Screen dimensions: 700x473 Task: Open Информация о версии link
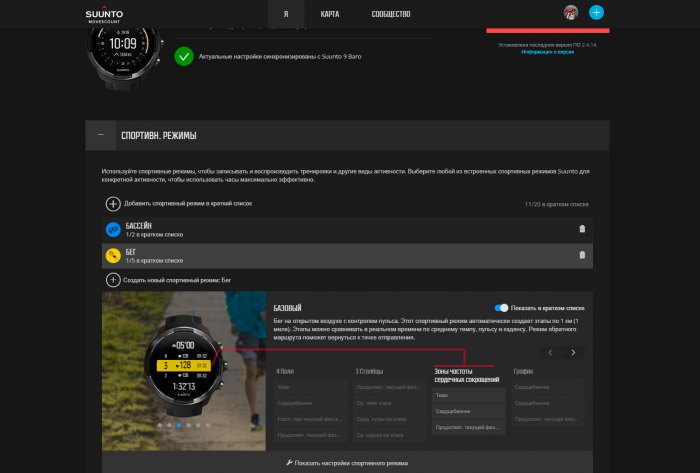tap(548, 52)
